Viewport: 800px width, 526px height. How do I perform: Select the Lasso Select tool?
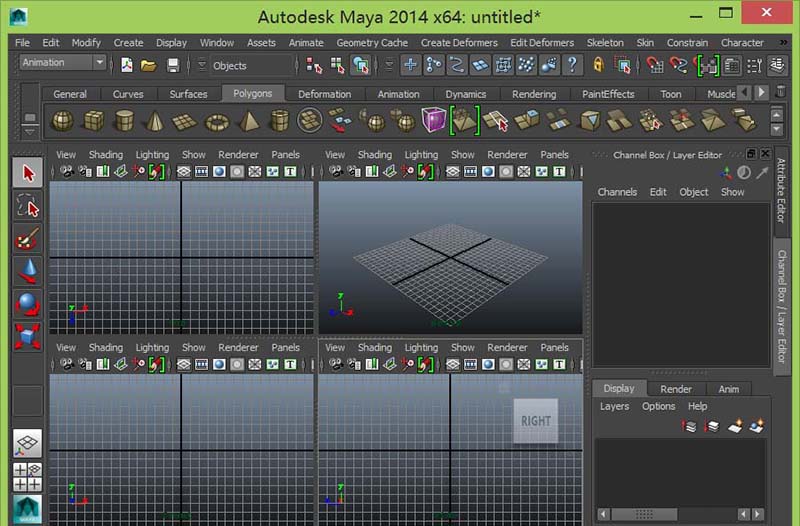(28, 206)
